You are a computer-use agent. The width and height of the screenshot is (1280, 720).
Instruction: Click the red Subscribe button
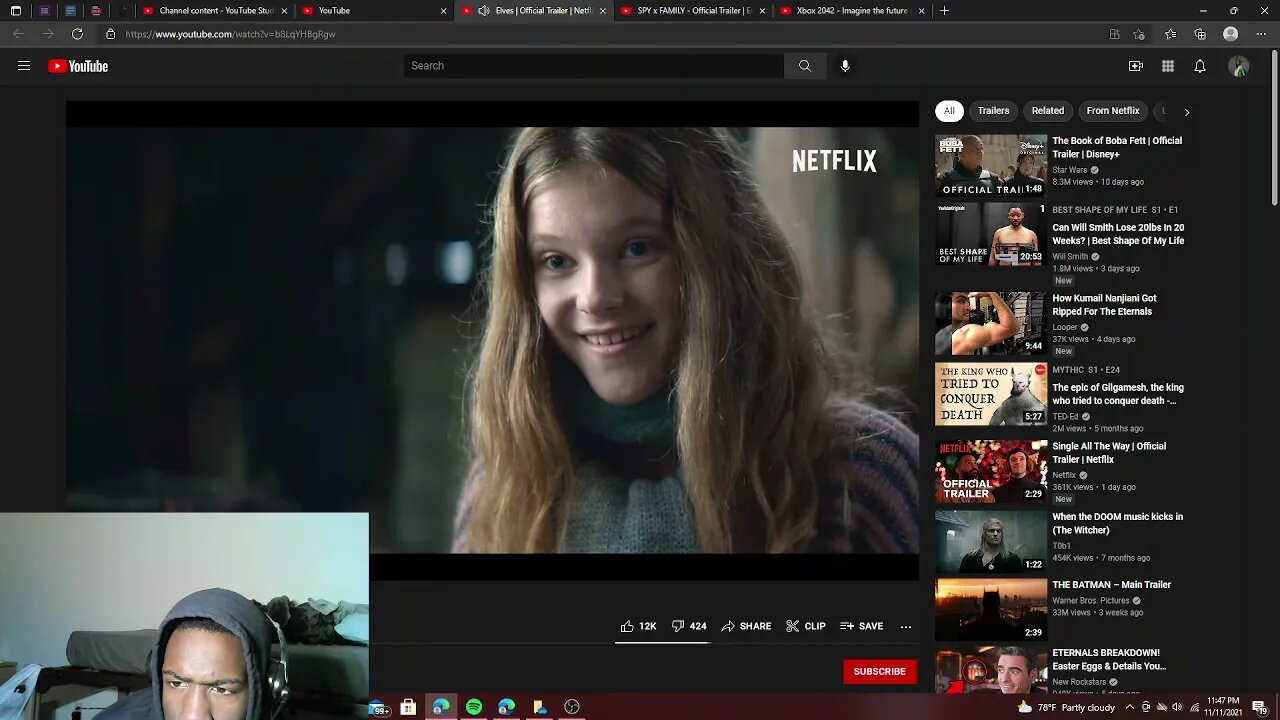pos(879,671)
